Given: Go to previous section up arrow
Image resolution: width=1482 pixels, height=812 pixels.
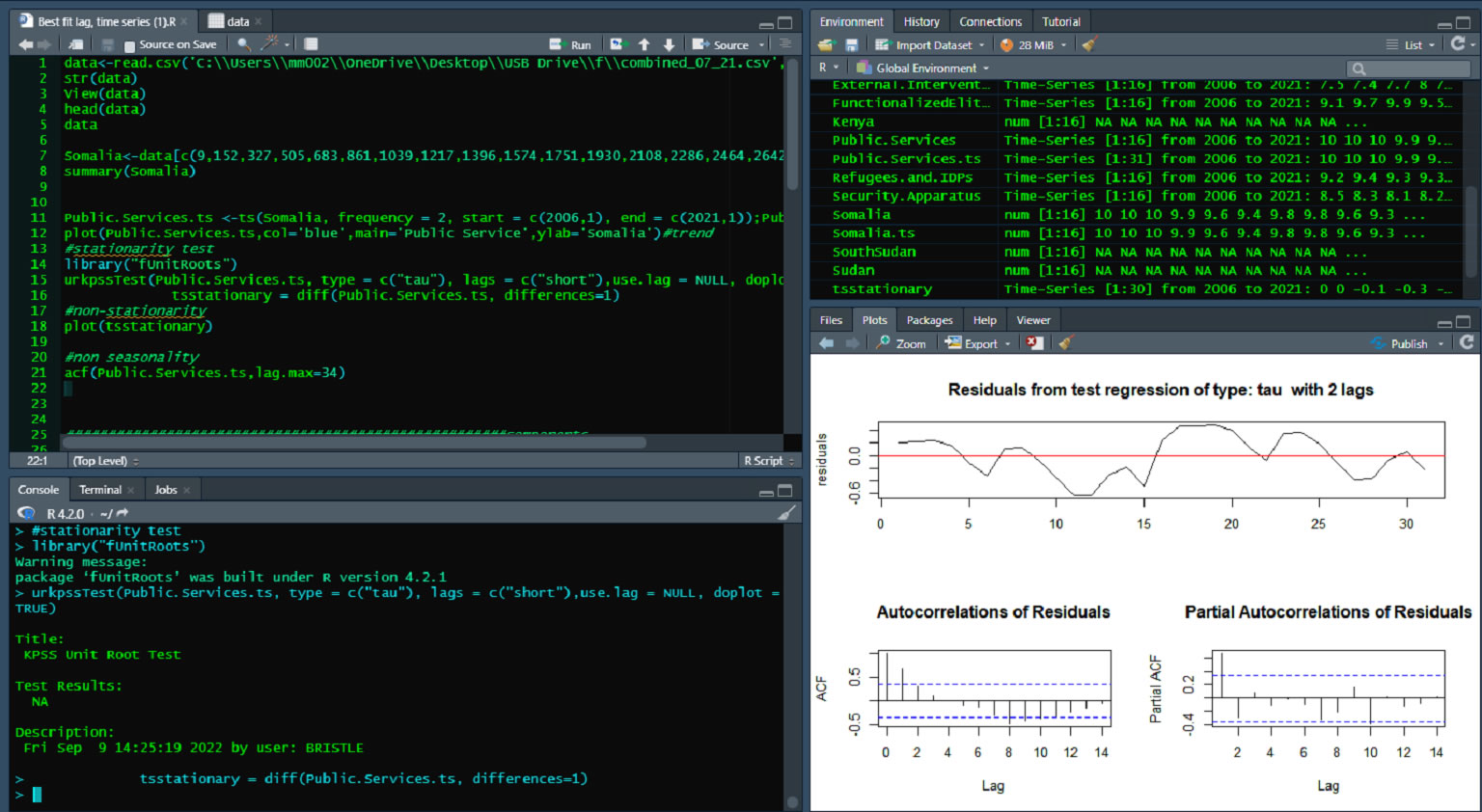Looking at the screenshot, I should pos(644,44).
